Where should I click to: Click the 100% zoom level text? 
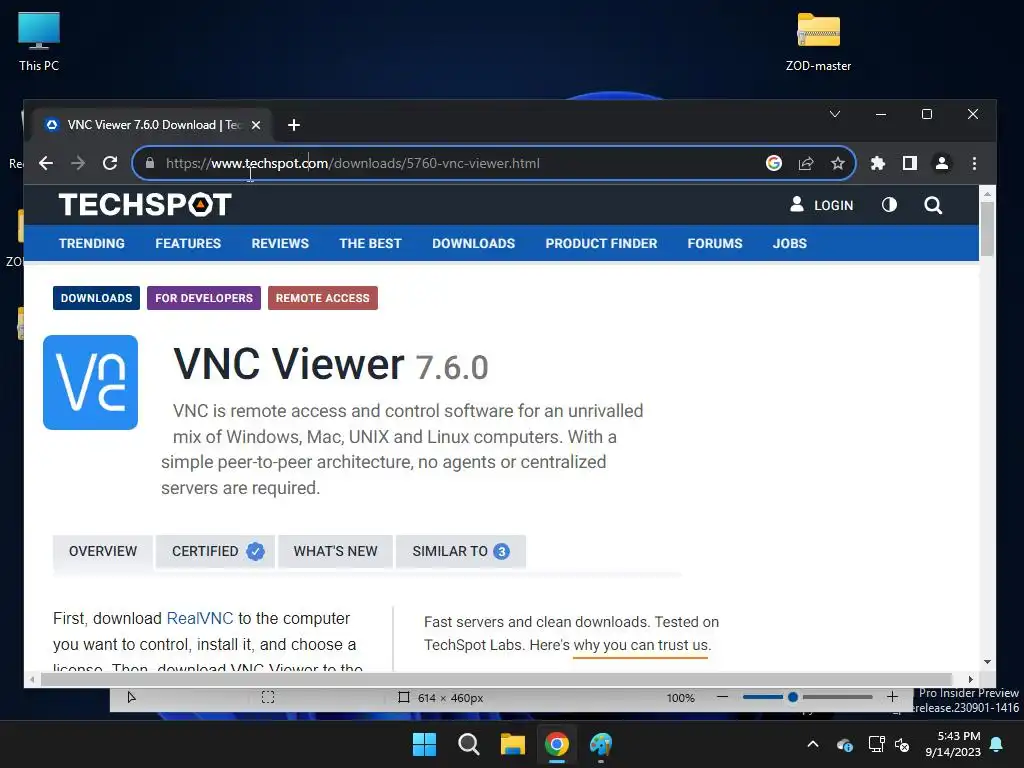680,698
